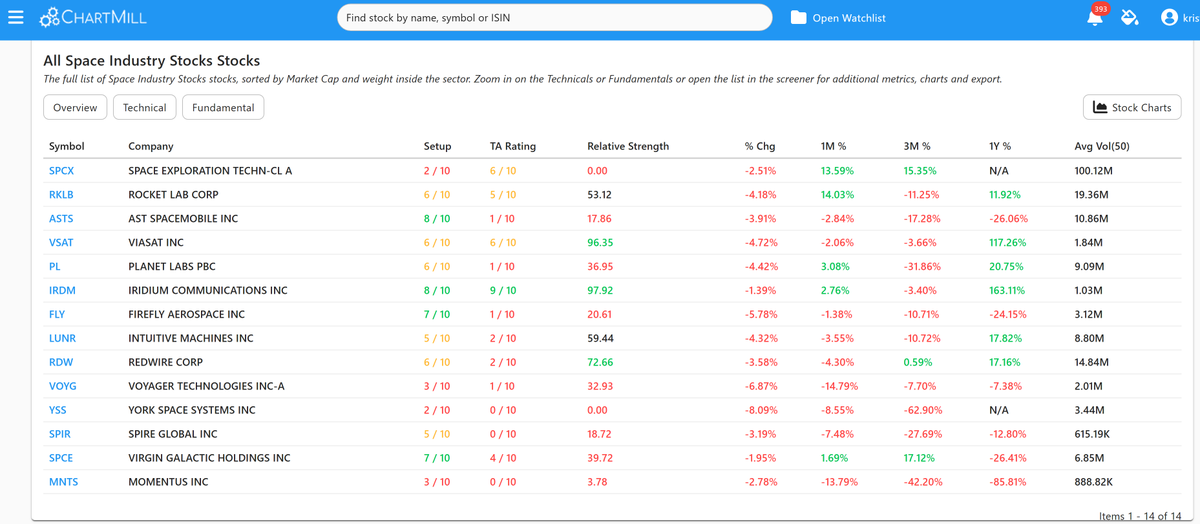The height and width of the screenshot is (524, 1200).
Task: Open the VOYG symbol link
Action: (x=63, y=387)
